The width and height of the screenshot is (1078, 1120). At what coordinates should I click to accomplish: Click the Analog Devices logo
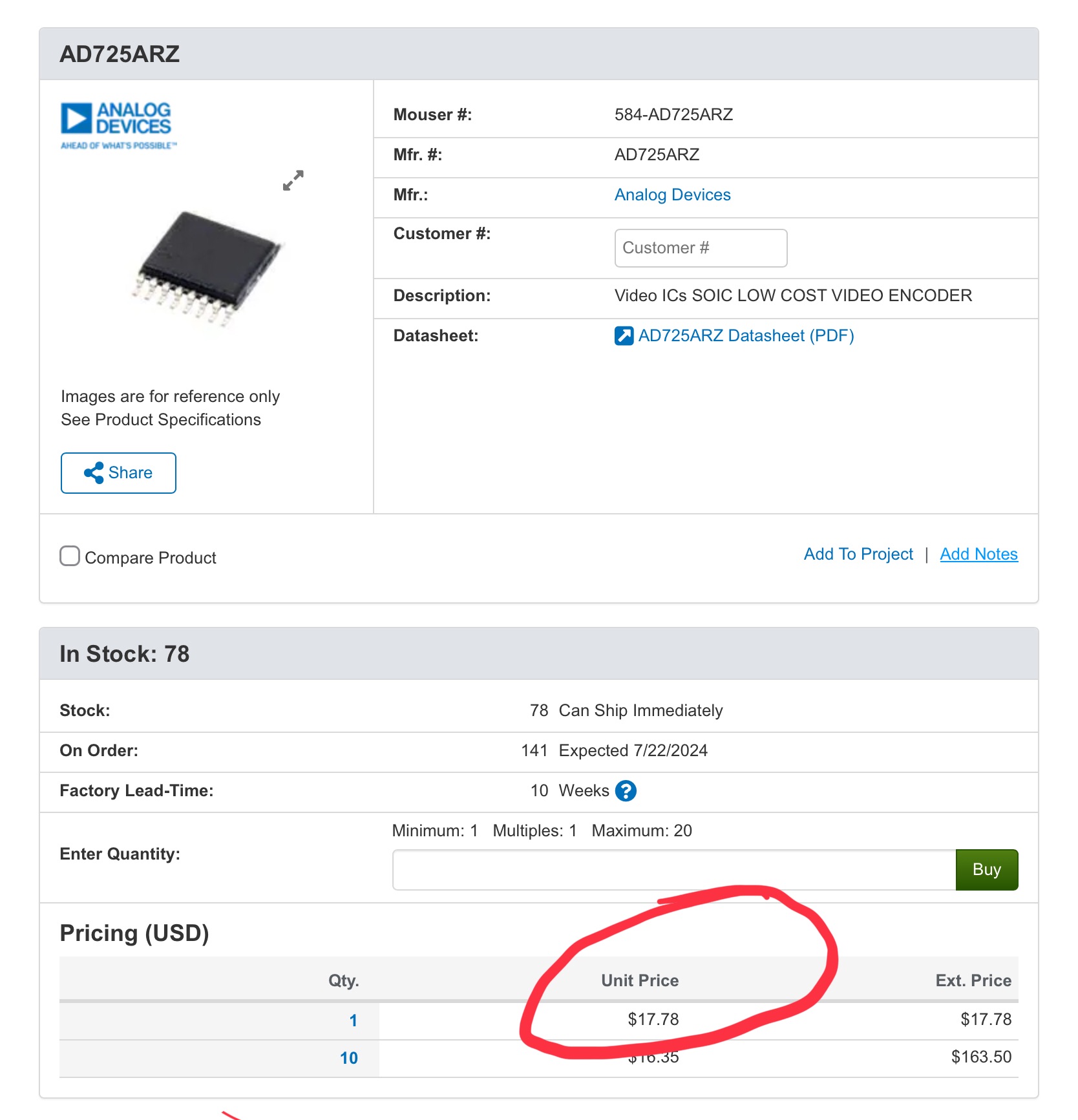[117, 125]
